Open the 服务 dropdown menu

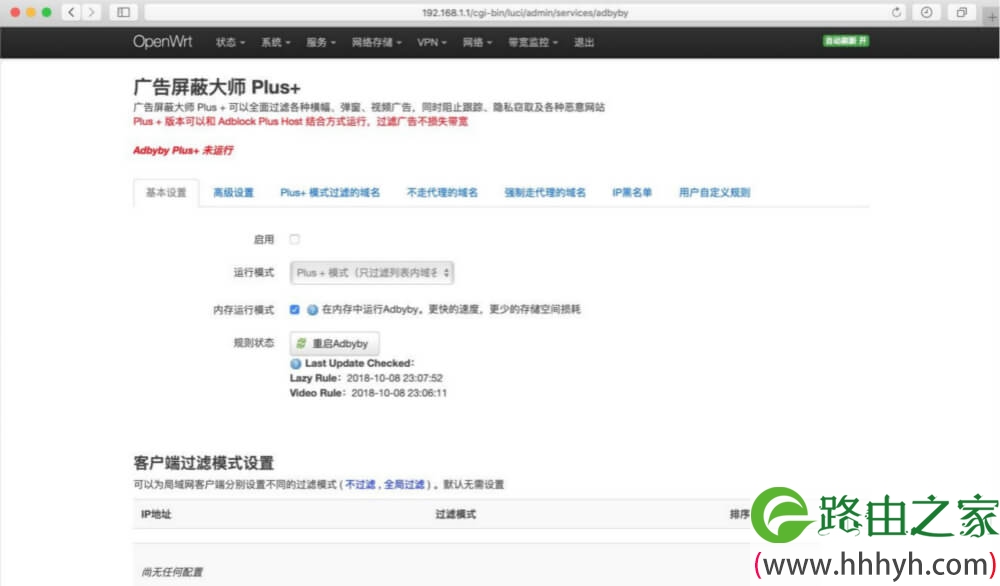click(x=321, y=42)
